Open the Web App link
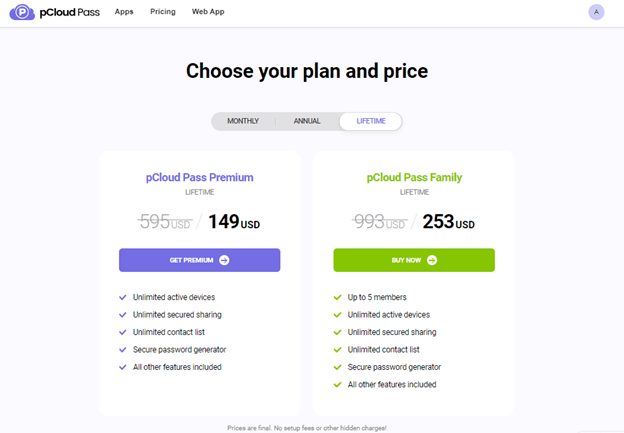 pyautogui.click(x=208, y=12)
